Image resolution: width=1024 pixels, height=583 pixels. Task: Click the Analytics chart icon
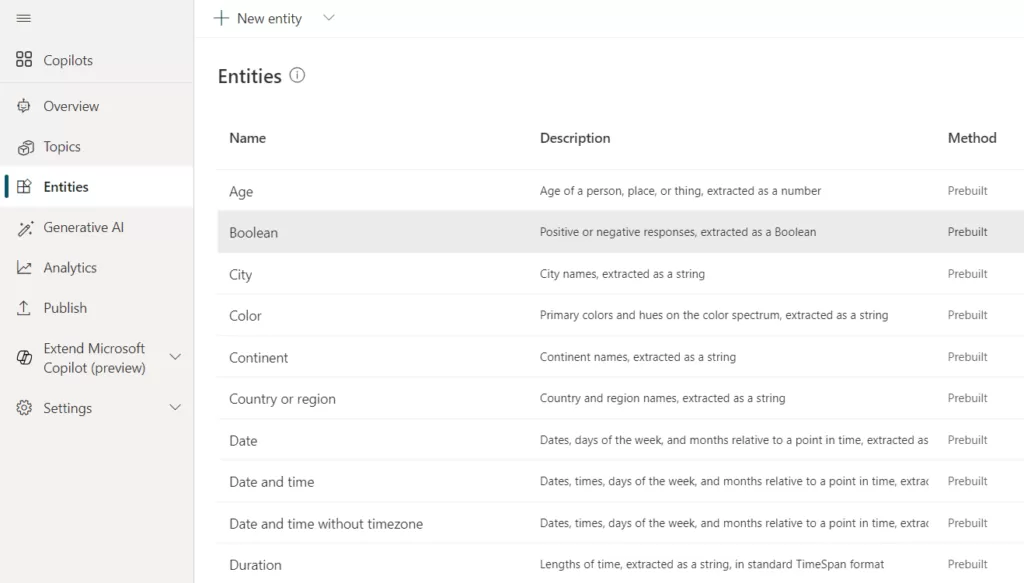(x=24, y=268)
